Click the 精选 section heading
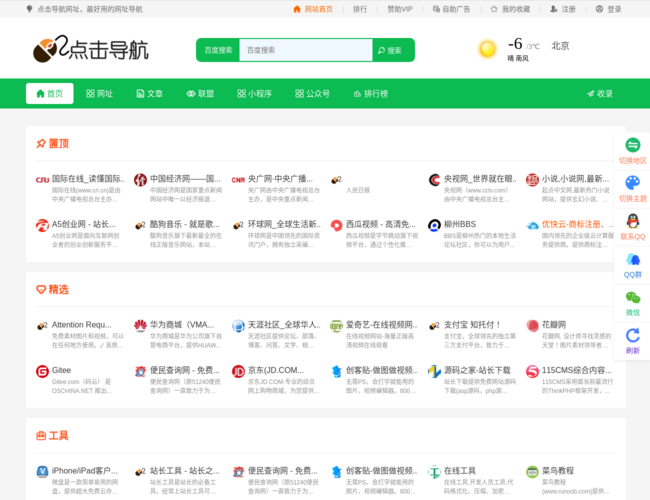The image size is (650, 500). [x=53, y=289]
